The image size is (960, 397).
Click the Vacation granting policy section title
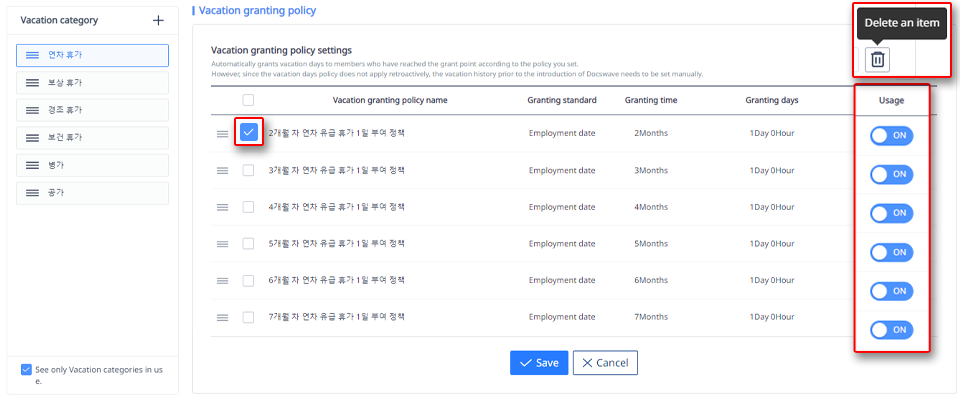click(258, 10)
